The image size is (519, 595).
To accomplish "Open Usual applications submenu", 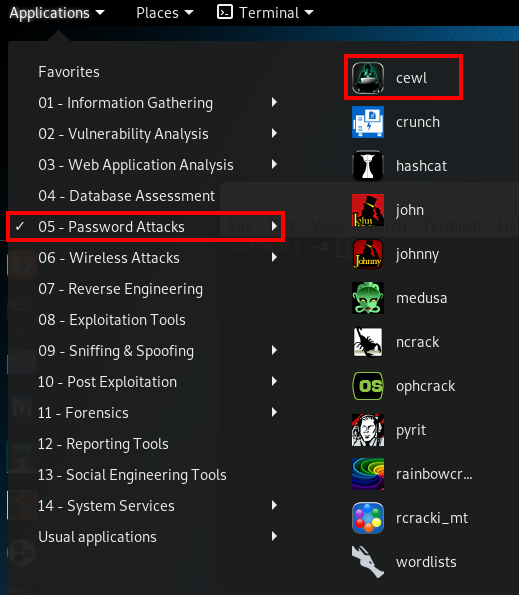I will 145,537.
